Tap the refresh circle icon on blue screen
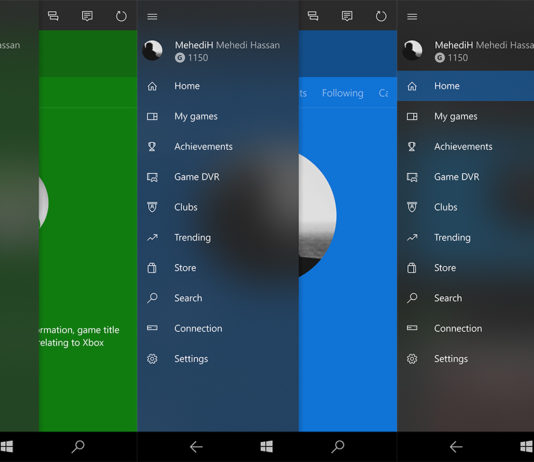The width and height of the screenshot is (534, 462). (381, 16)
